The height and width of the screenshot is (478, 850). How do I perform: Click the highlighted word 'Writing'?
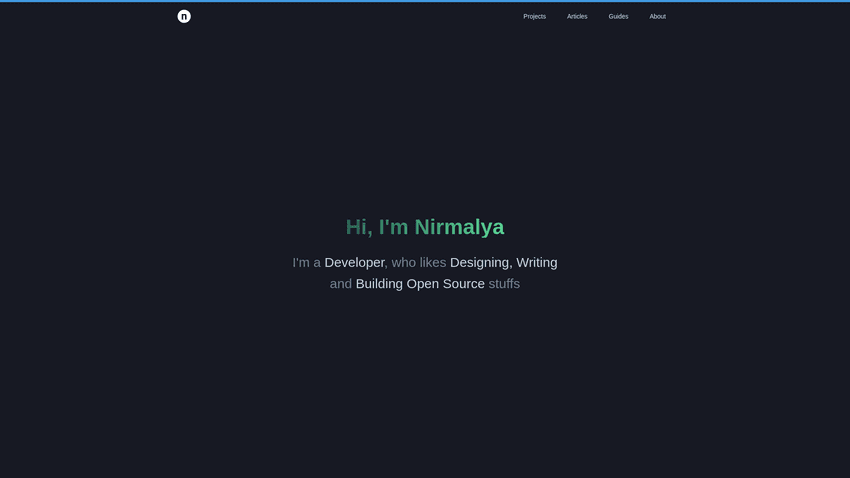pos(537,263)
